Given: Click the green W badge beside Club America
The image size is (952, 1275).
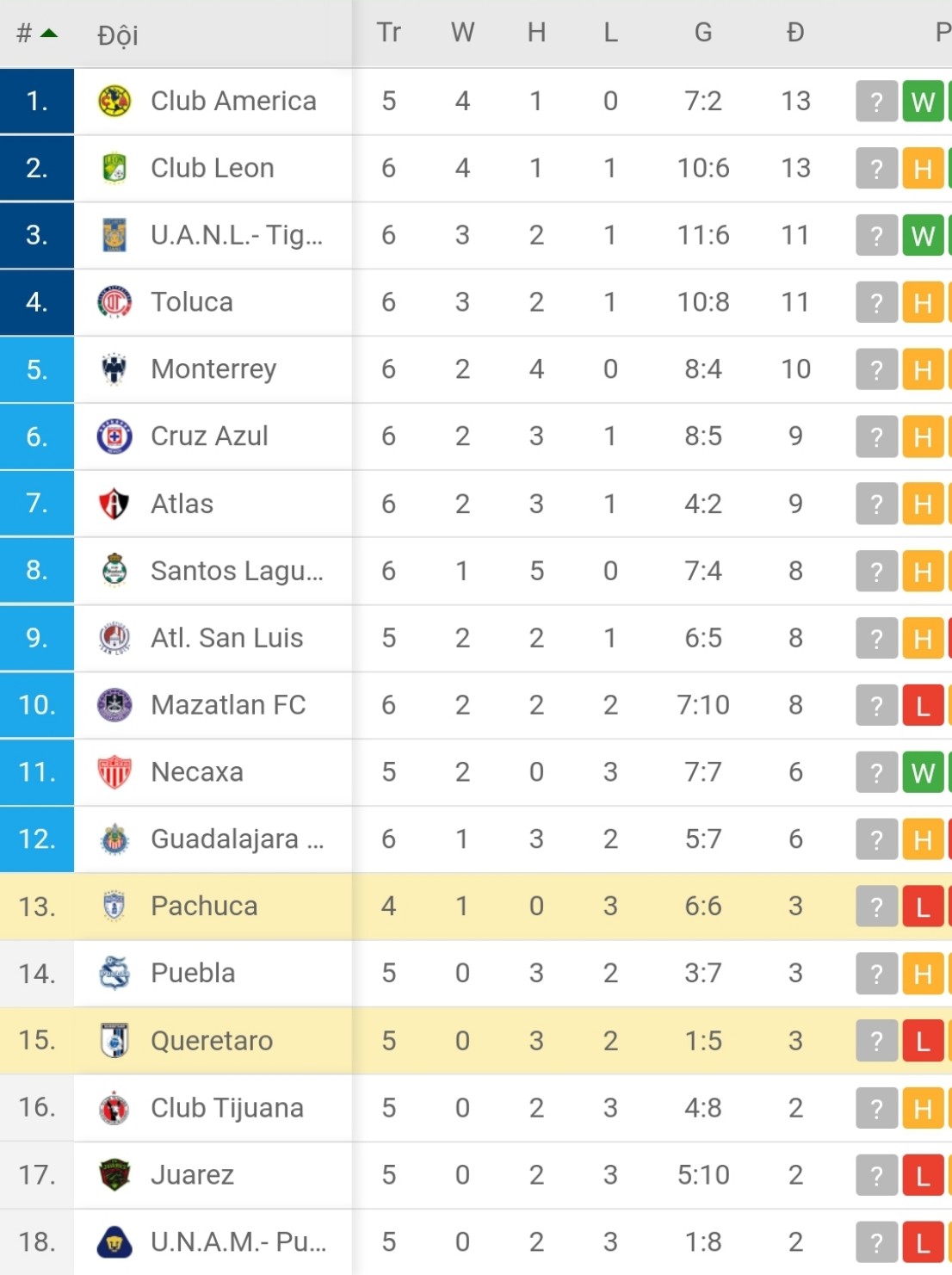Looking at the screenshot, I should [x=923, y=100].
